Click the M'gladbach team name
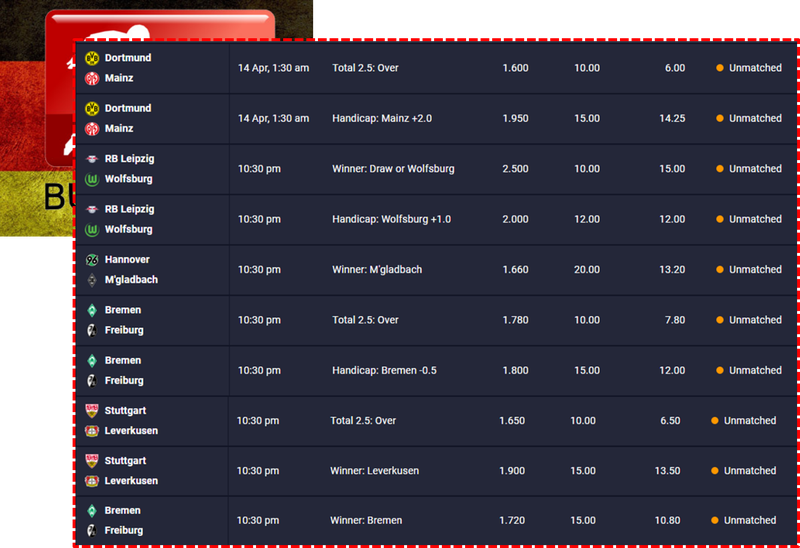The image size is (800, 548). tap(131, 280)
